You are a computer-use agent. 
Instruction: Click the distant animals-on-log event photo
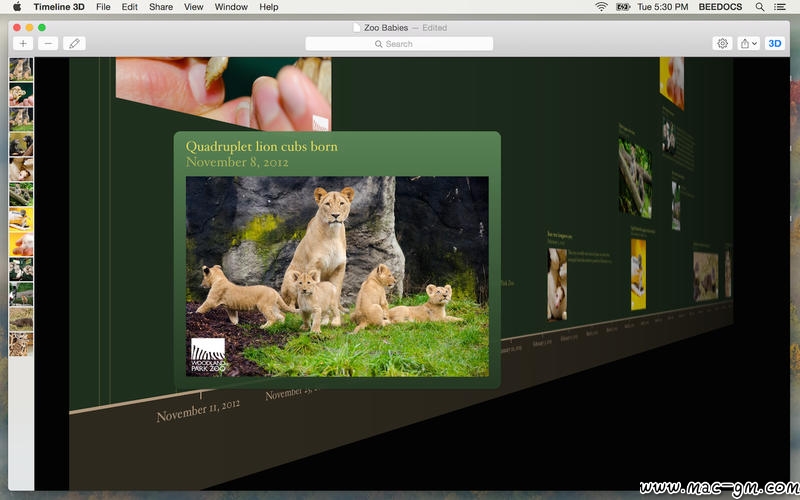(x=635, y=179)
